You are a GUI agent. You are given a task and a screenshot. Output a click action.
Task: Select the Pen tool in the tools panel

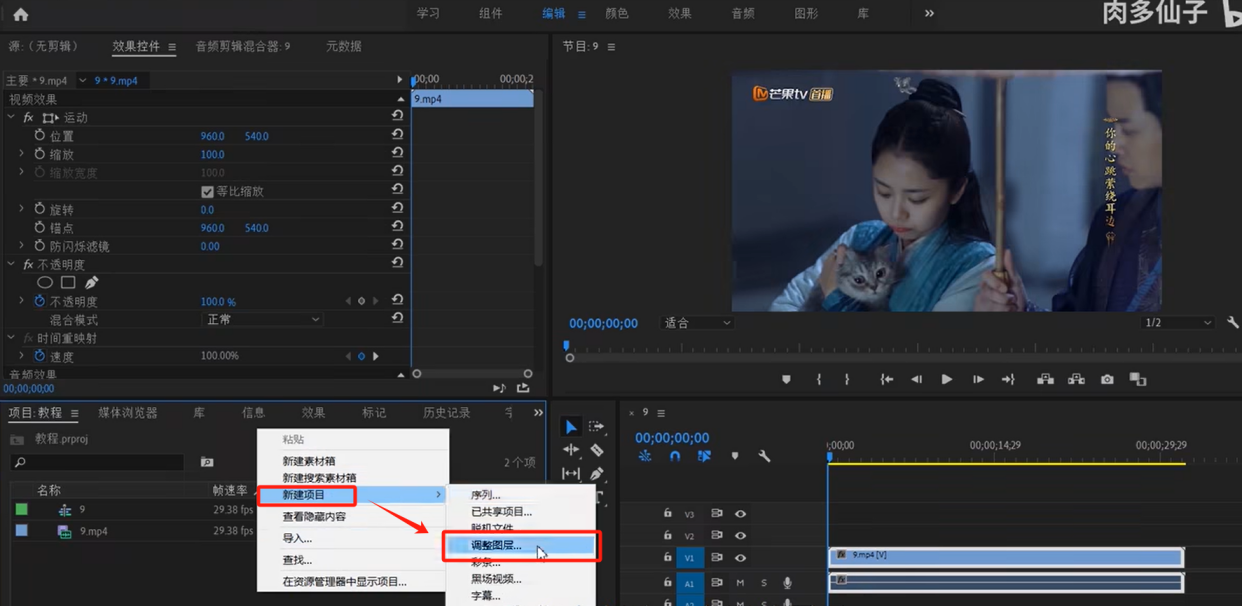click(597, 473)
